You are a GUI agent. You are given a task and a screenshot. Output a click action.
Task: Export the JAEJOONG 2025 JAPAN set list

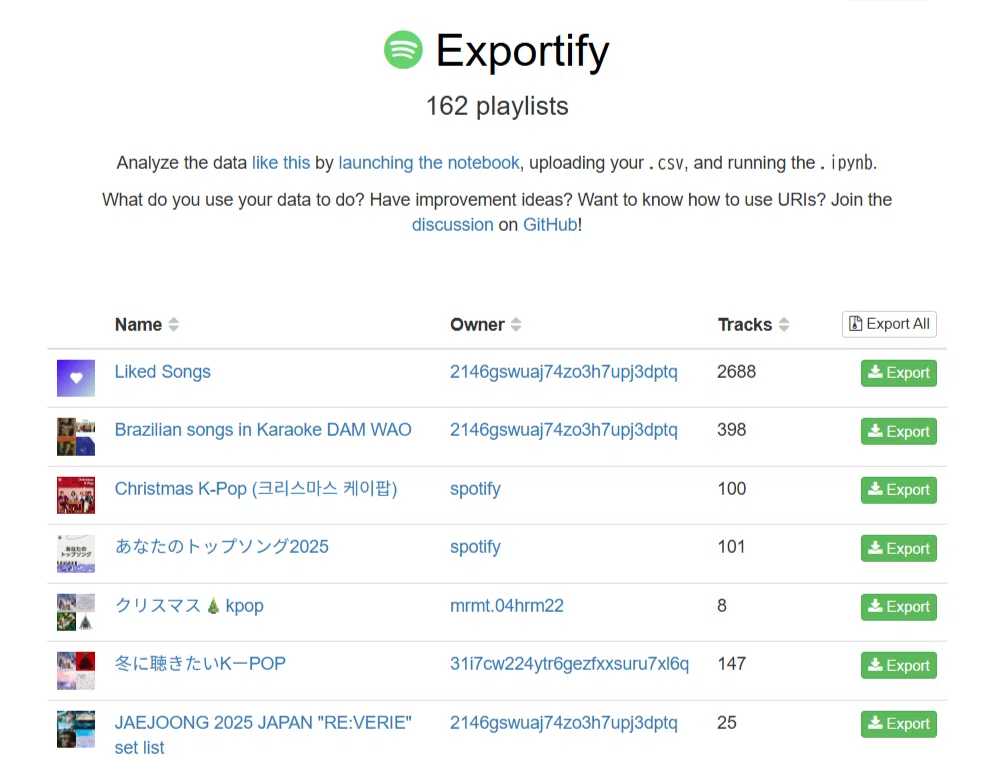[x=898, y=724]
